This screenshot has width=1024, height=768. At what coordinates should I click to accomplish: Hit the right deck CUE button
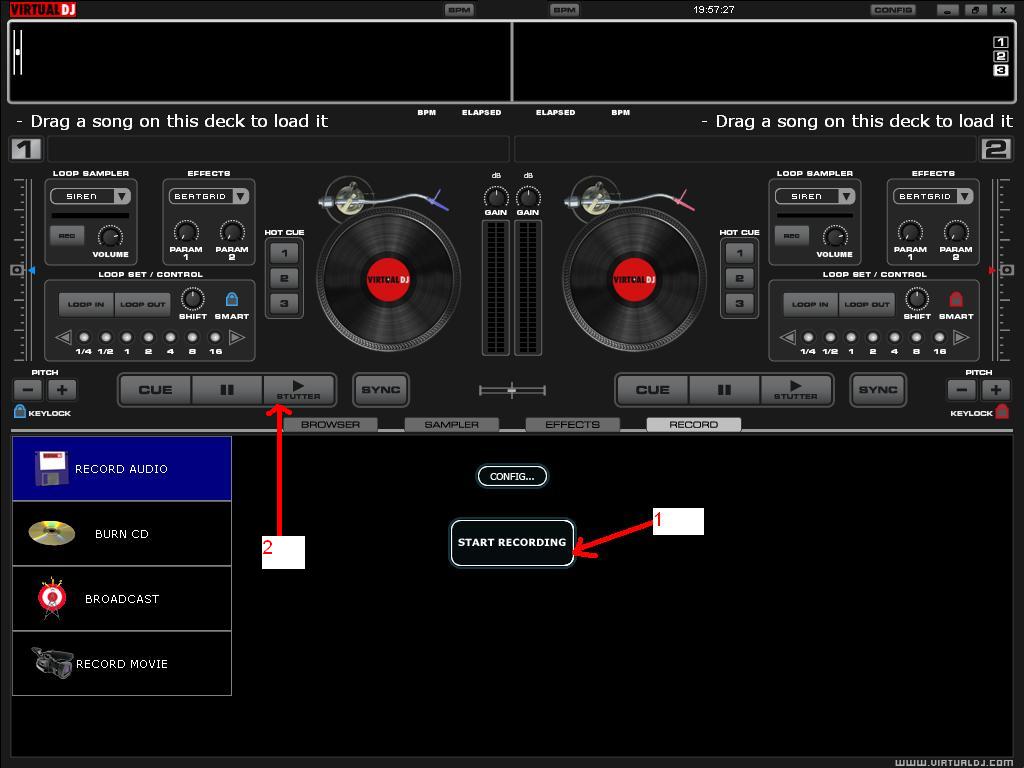point(652,390)
